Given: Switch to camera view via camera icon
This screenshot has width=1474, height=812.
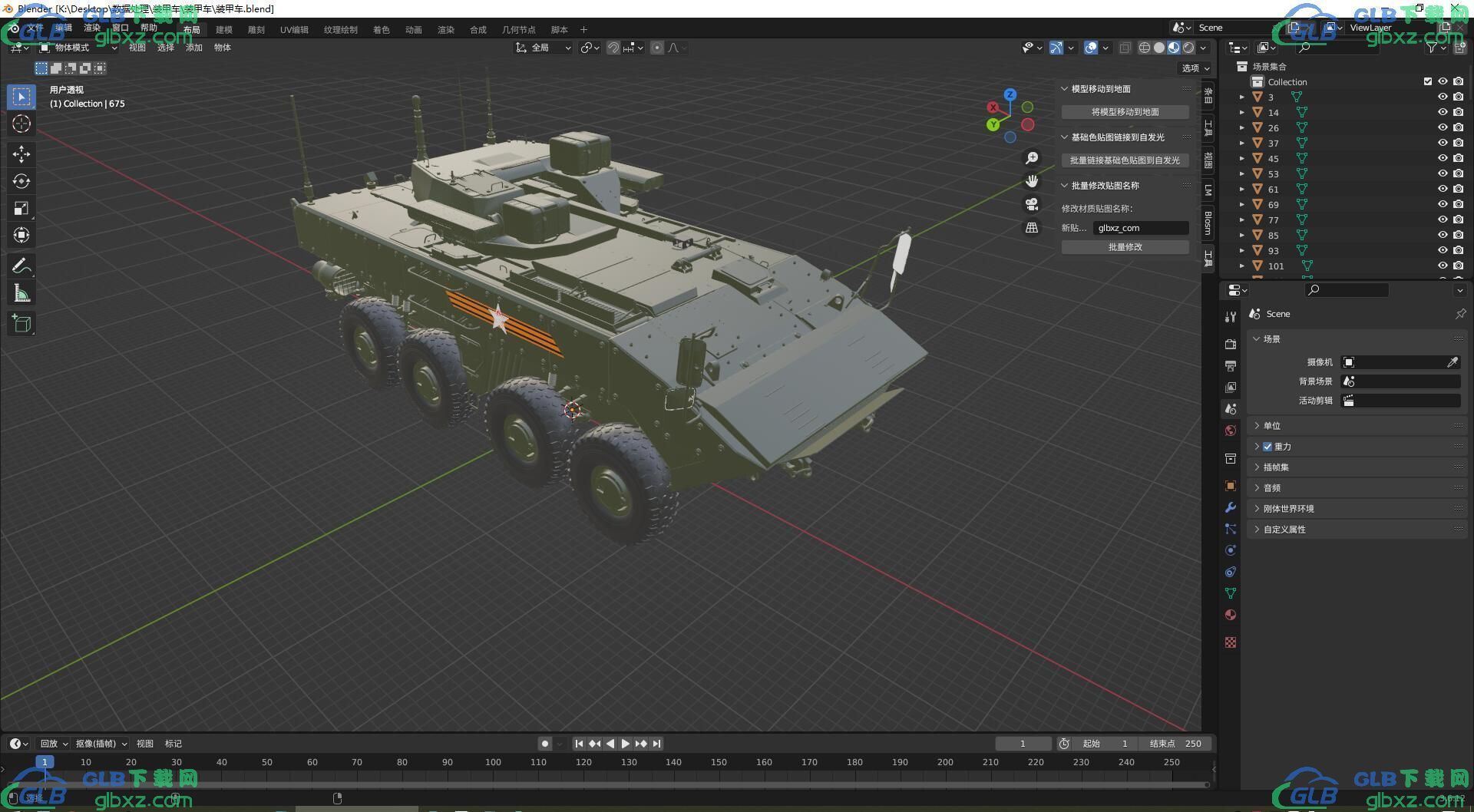Looking at the screenshot, I should [1032, 204].
